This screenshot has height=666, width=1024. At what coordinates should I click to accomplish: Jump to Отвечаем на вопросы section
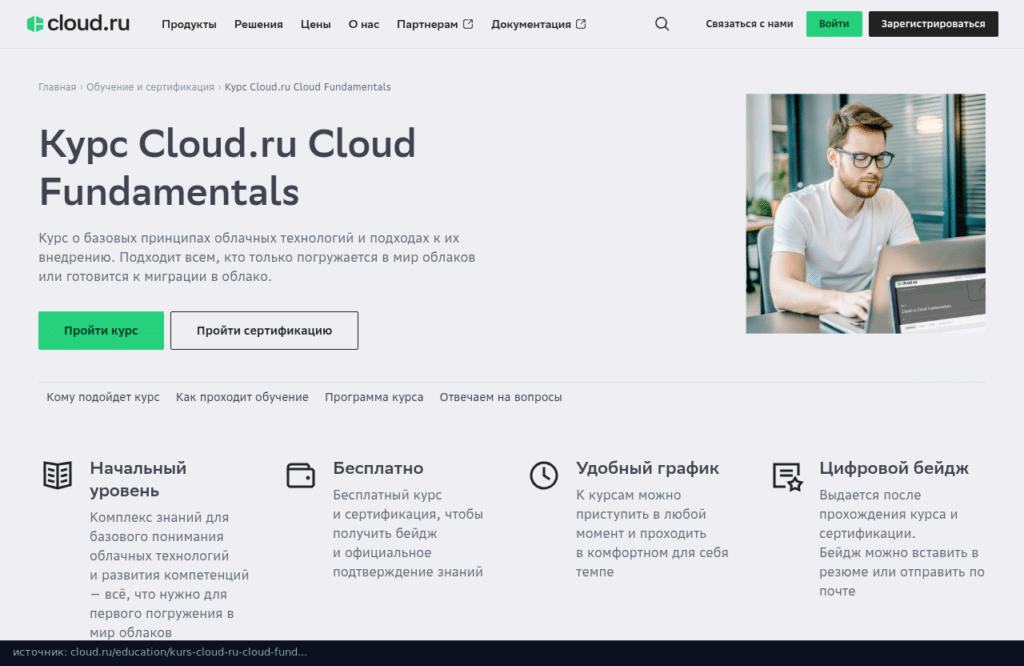coord(500,397)
